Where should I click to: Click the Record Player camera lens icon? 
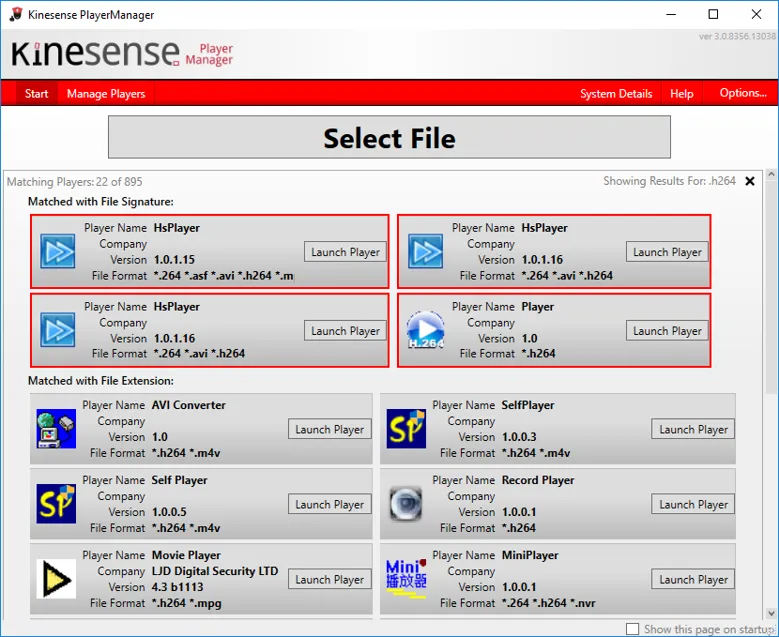pyautogui.click(x=406, y=504)
